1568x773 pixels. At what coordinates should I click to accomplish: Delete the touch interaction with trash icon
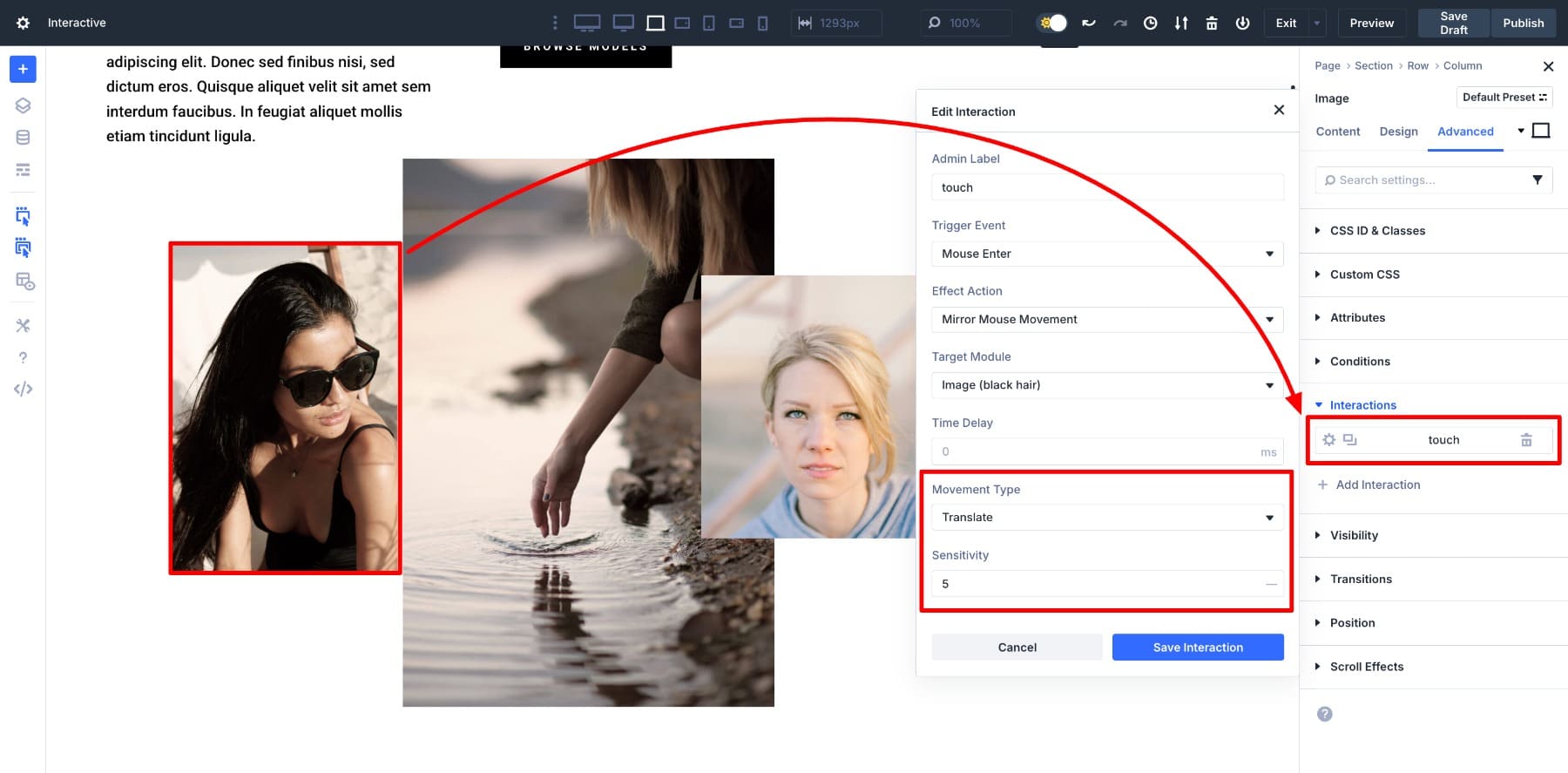1525,440
